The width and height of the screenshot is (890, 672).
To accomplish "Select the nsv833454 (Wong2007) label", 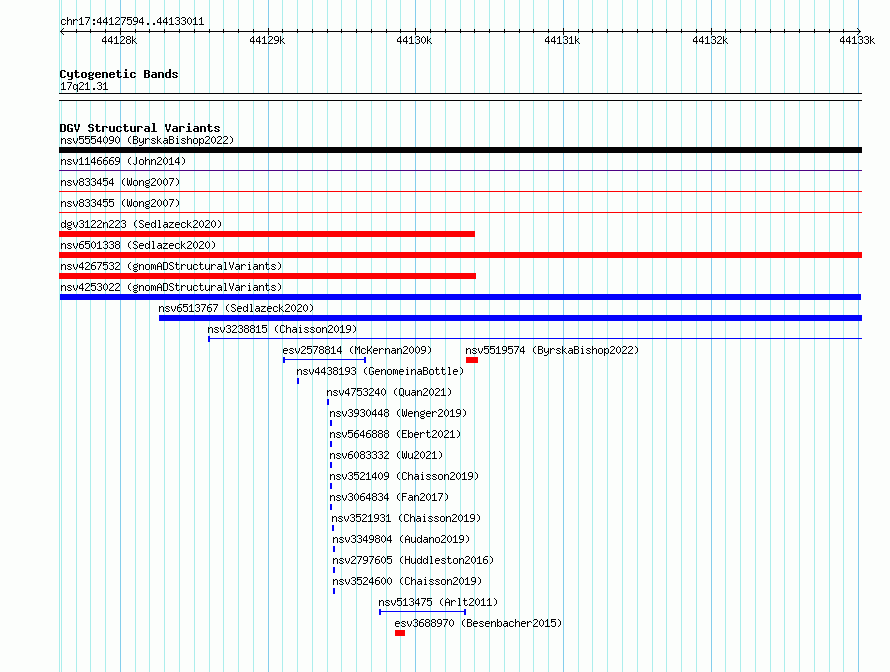I will 120,182.
